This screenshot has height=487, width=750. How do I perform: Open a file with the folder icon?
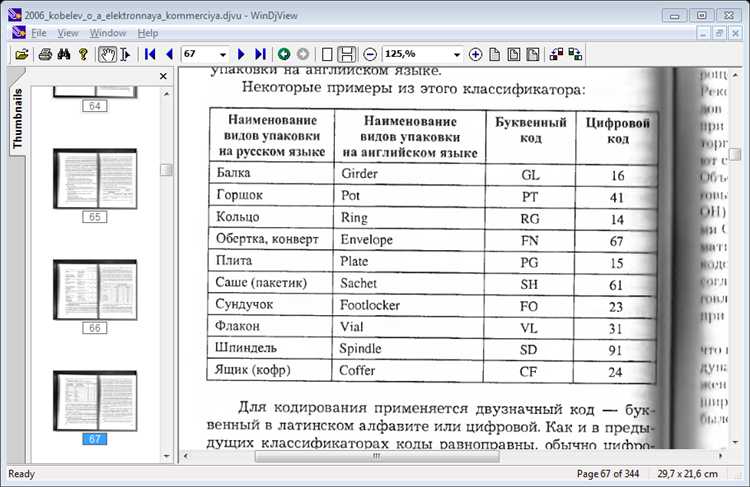(22, 55)
